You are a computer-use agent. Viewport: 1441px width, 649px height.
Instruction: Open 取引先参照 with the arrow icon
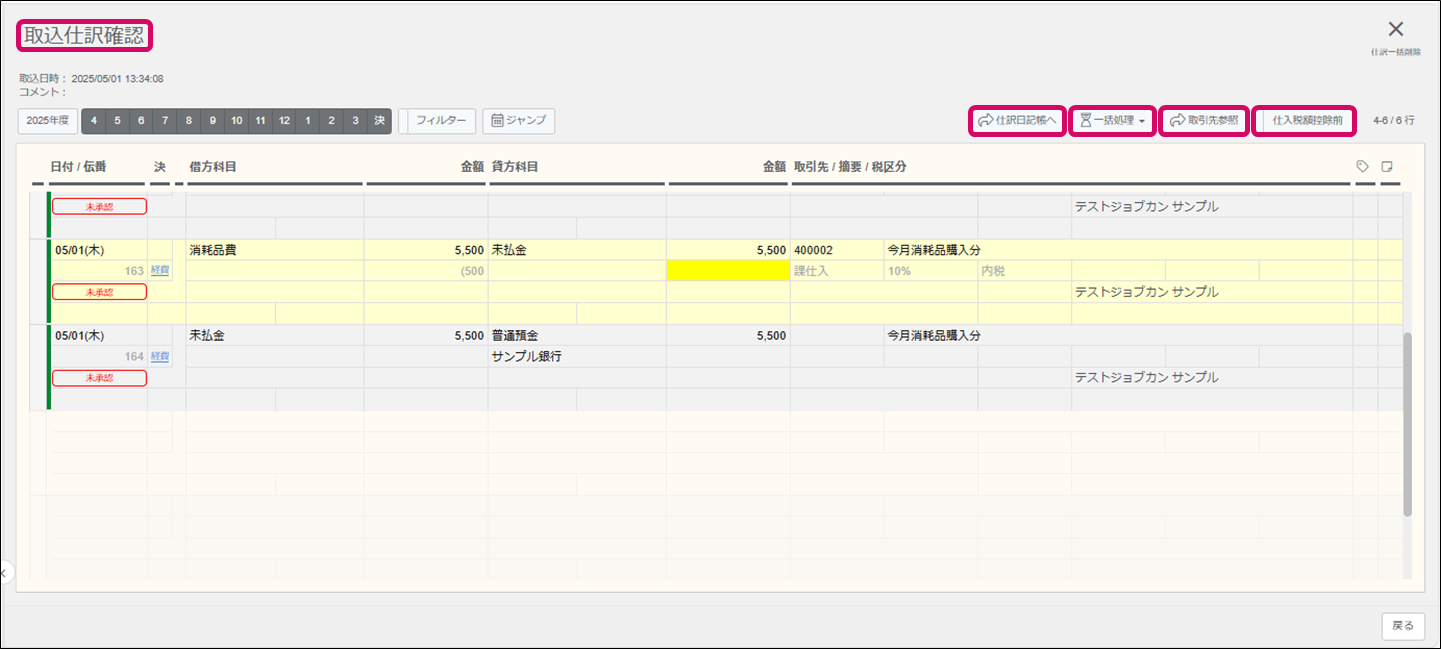pos(1204,121)
